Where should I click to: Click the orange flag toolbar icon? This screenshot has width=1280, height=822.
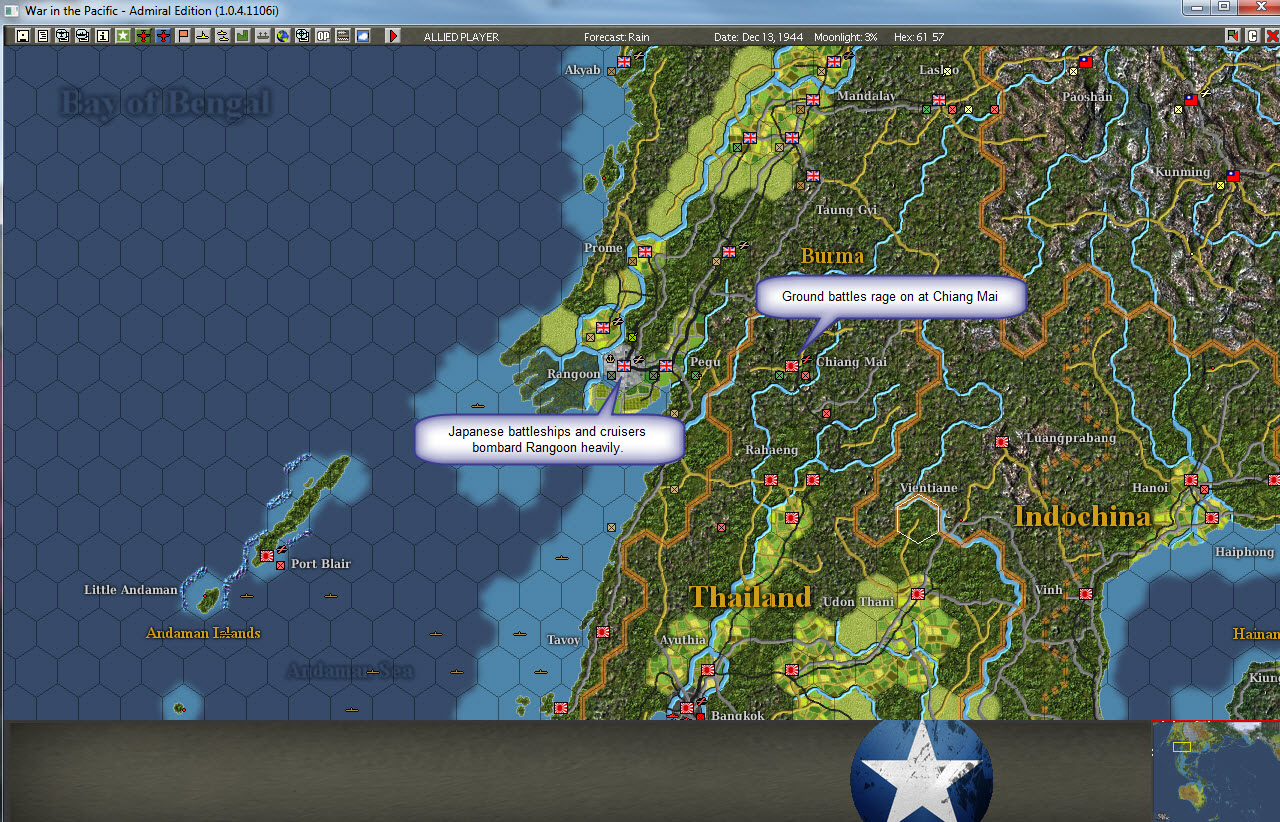coord(183,36)
